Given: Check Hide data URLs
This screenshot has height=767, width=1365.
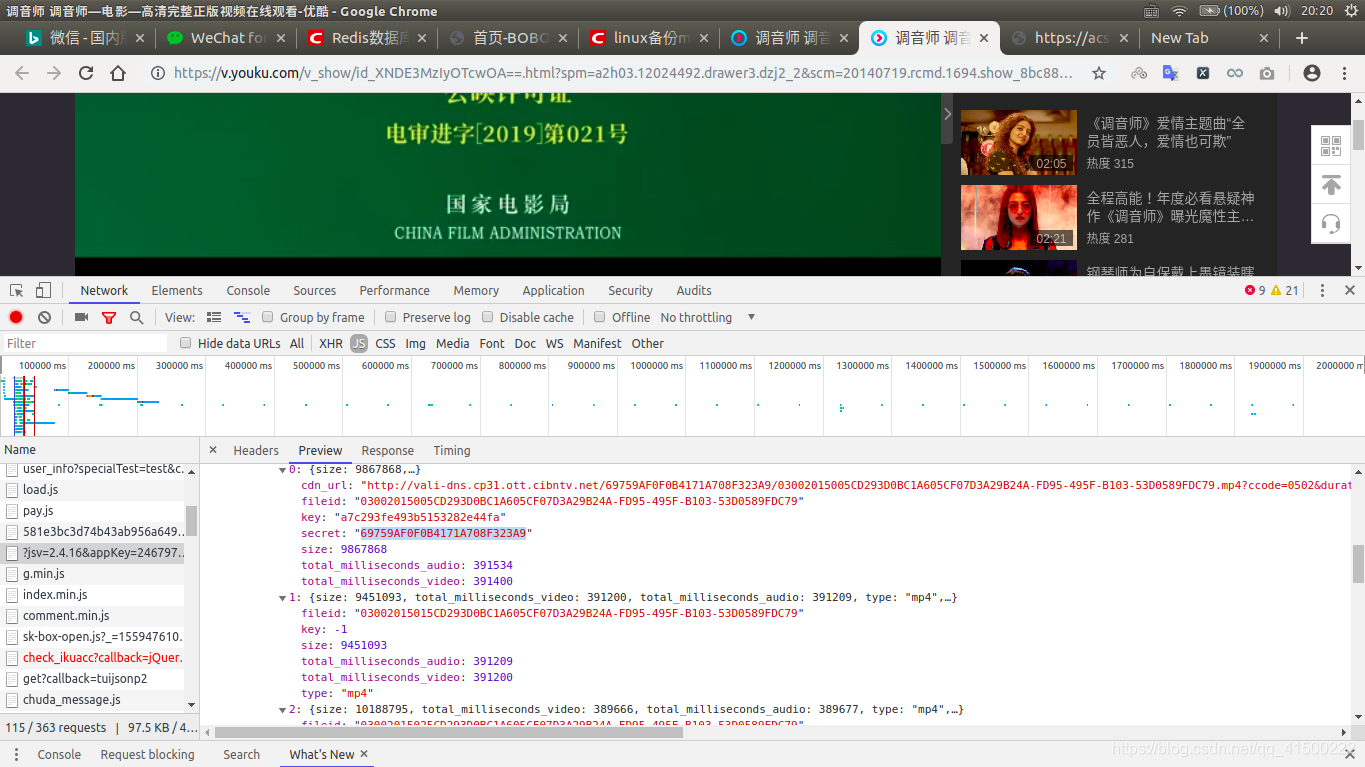Looking at the screenshot, I should pos(185,343).
